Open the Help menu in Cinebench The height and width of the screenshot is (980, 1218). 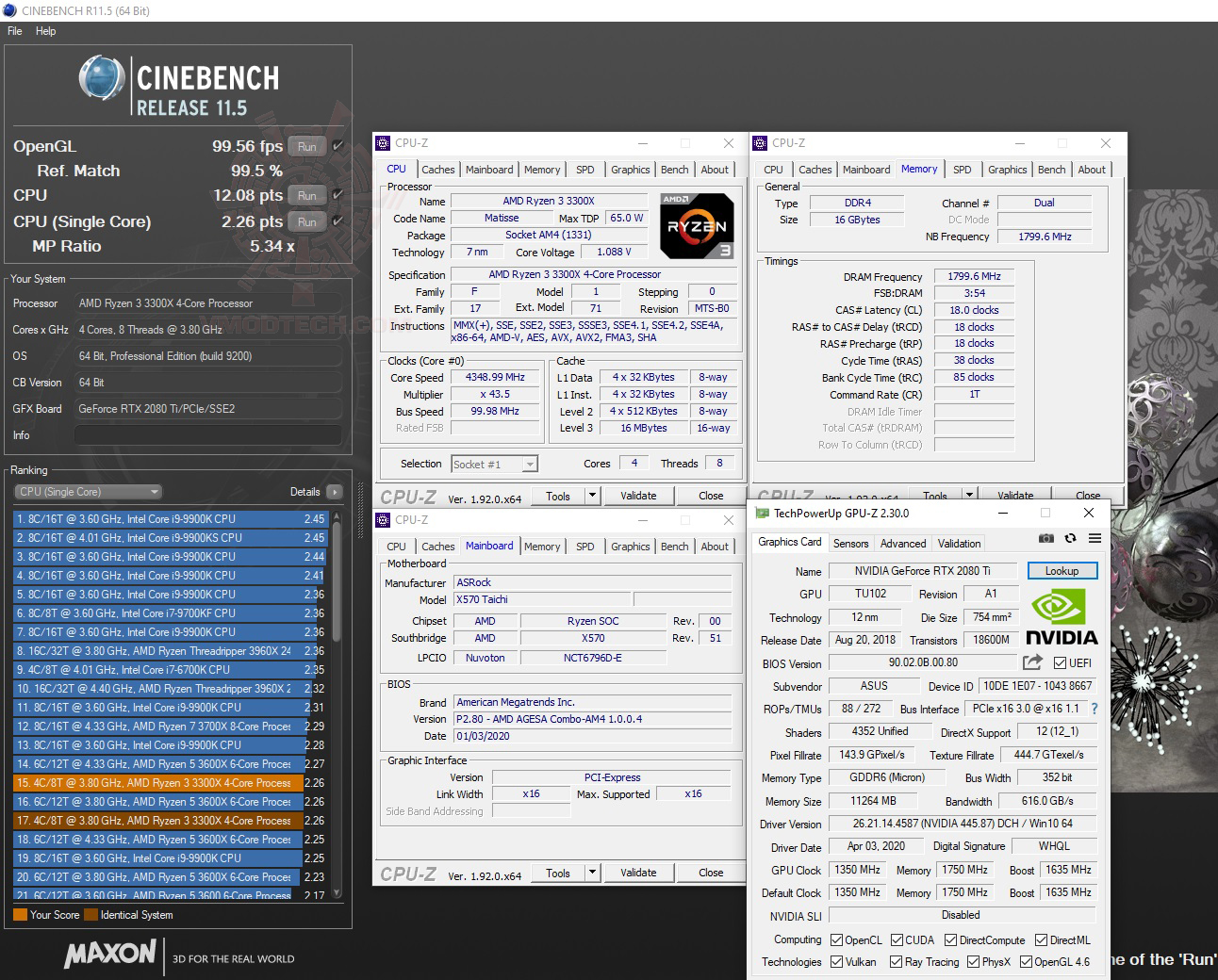coord(46,31)
